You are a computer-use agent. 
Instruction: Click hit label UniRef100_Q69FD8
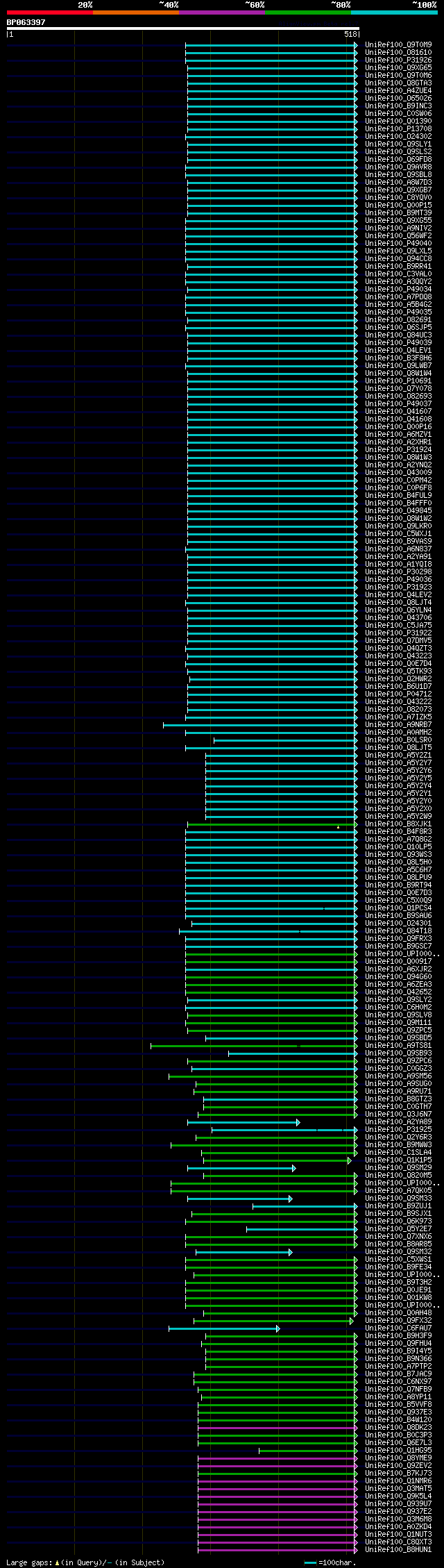coord(399,160)
